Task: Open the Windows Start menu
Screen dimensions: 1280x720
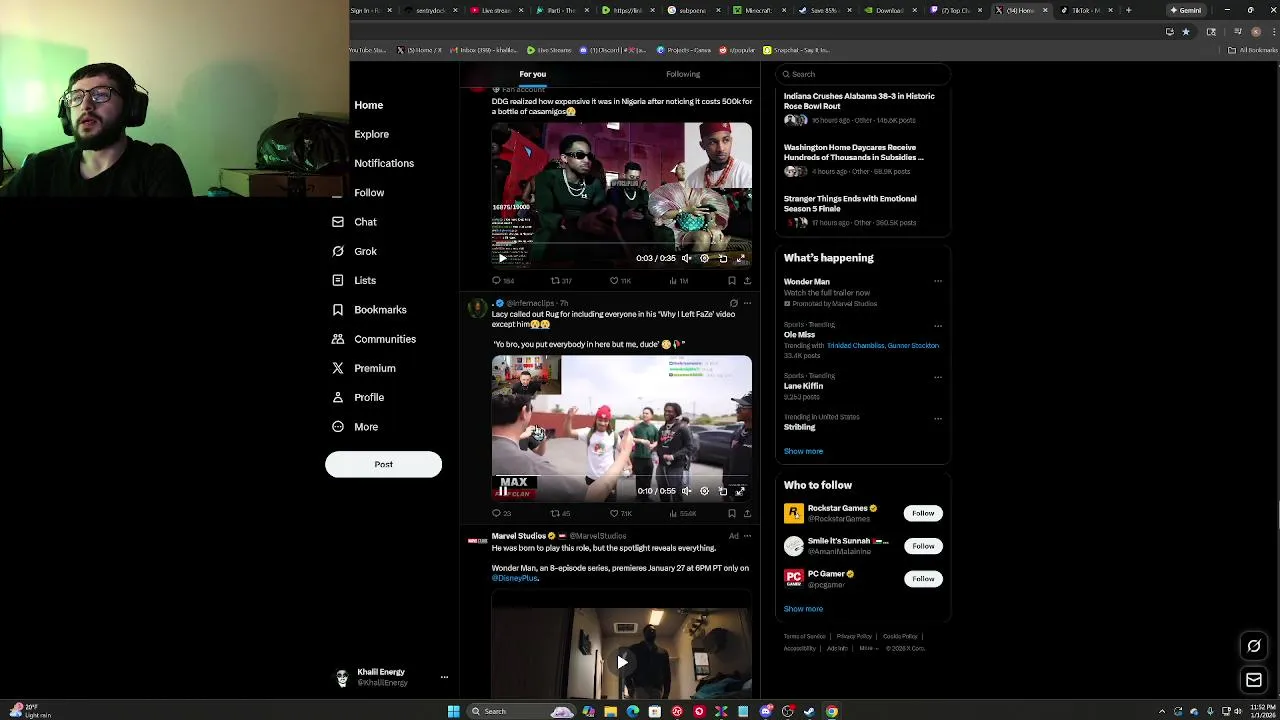Action: coord(454,711)
